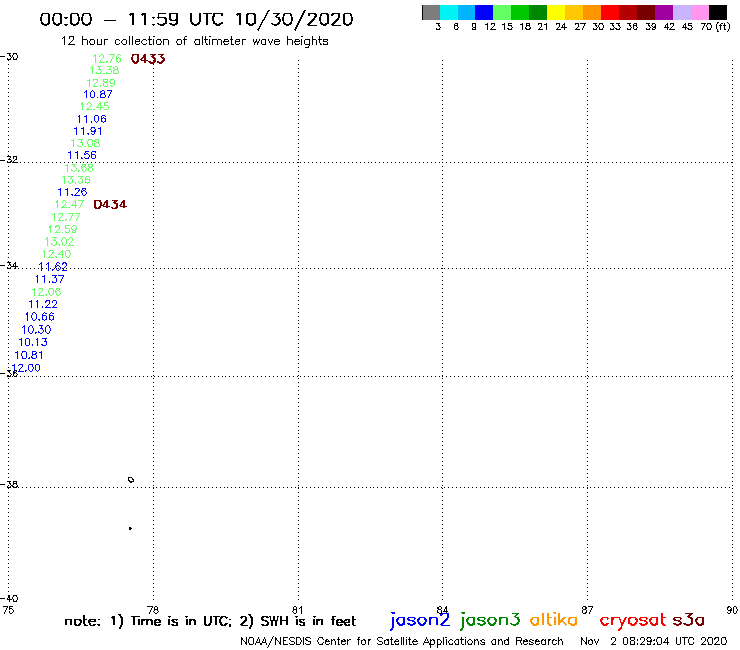Image resolution: width=740 pixels, height=650 pixels.
Task: Select the 10.30 measurement
Action: 36,329
